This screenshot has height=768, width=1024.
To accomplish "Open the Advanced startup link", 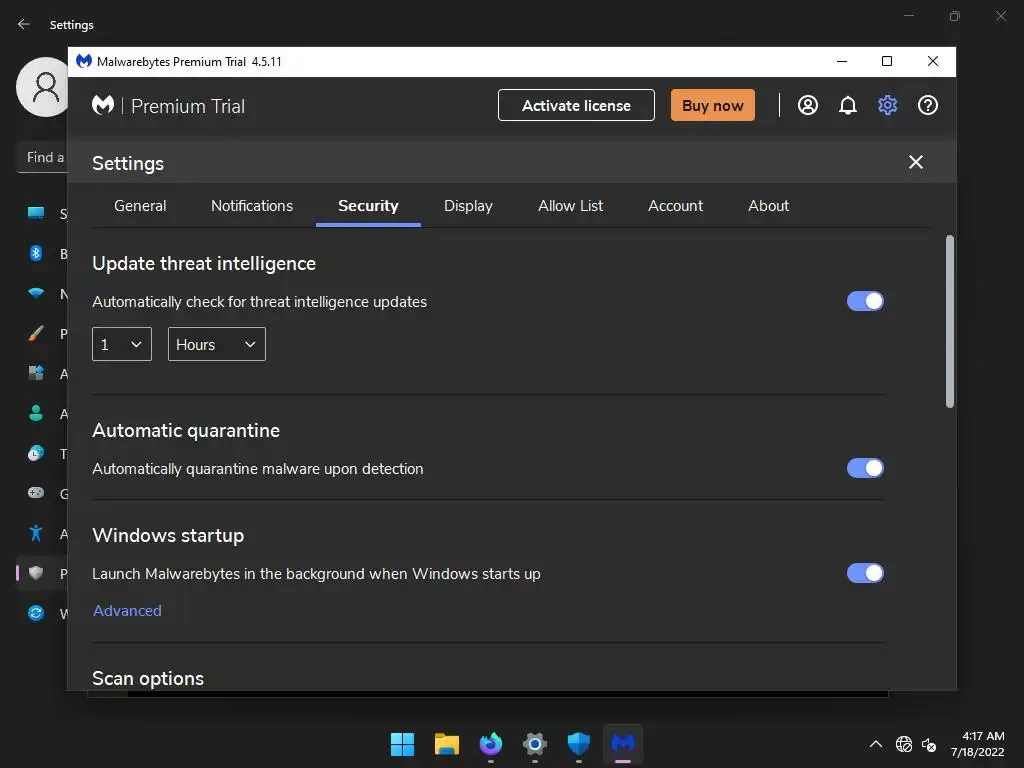I will pyautogui.click(x=127, y=611).
